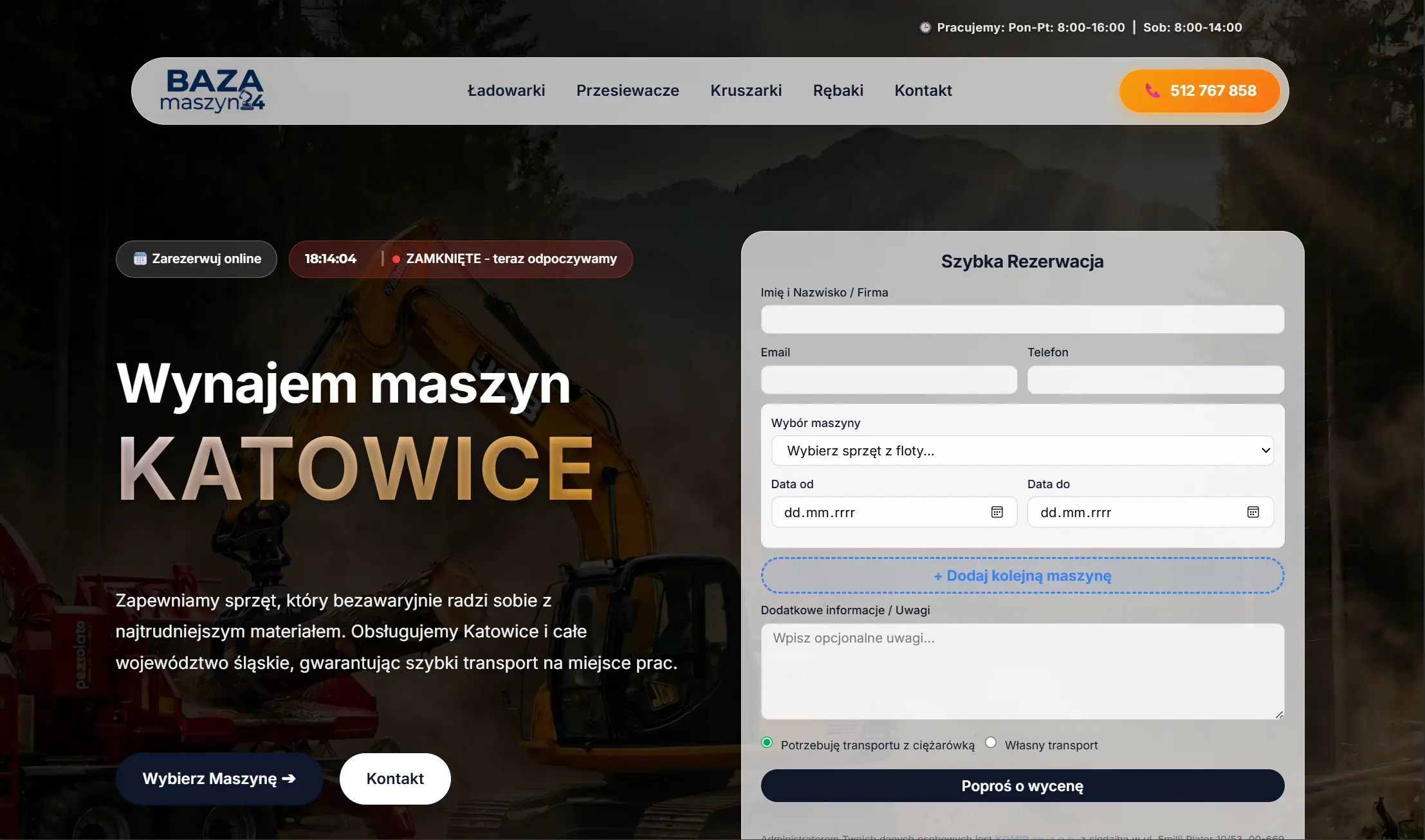Go to Rębaki in navigation

pyautogui.click(x=838, y=91)
